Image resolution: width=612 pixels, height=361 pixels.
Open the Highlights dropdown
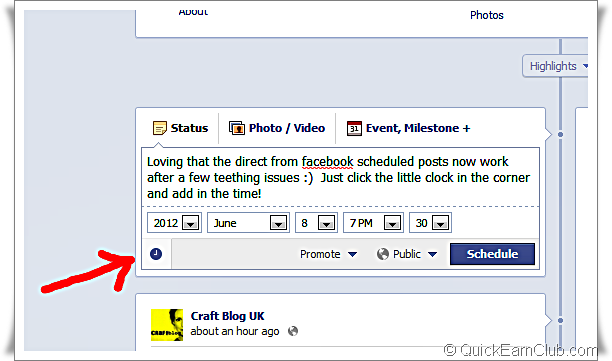556,66
